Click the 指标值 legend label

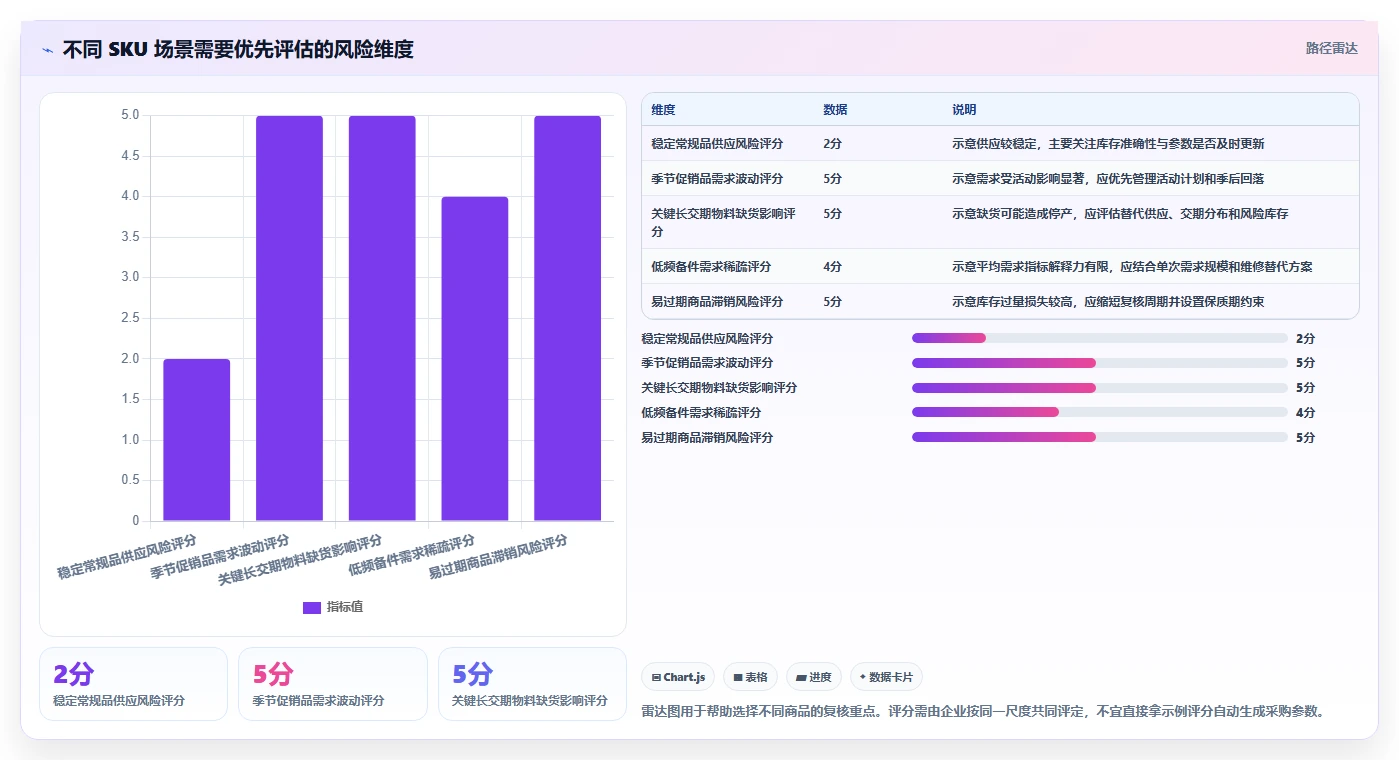click(x=344, y=607)
